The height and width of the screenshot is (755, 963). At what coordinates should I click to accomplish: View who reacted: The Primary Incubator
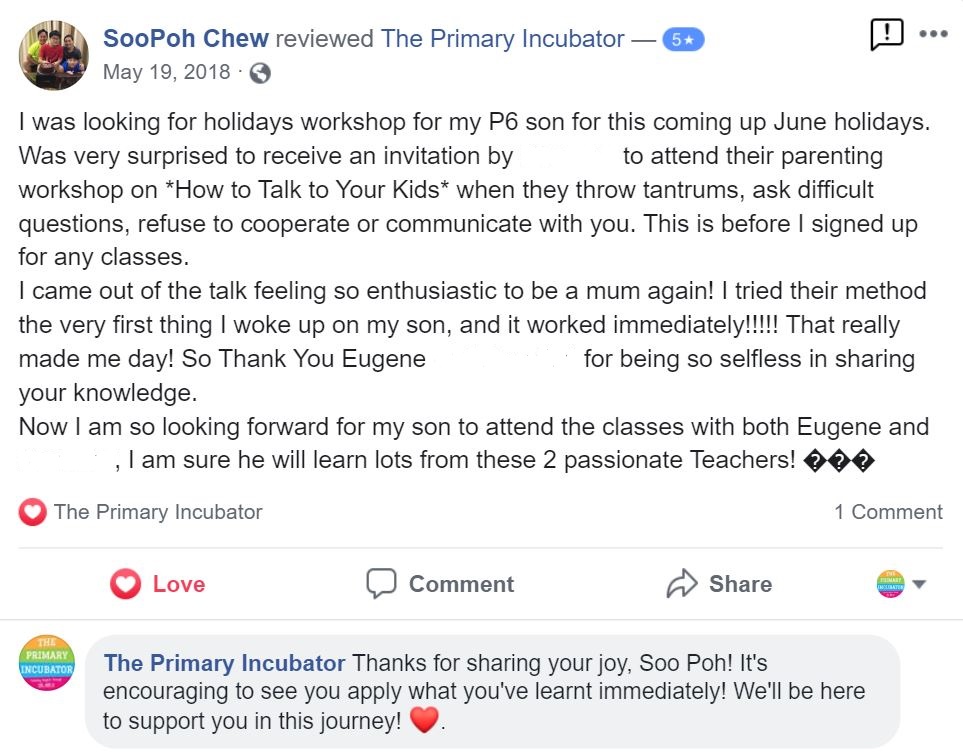[158, 512]
